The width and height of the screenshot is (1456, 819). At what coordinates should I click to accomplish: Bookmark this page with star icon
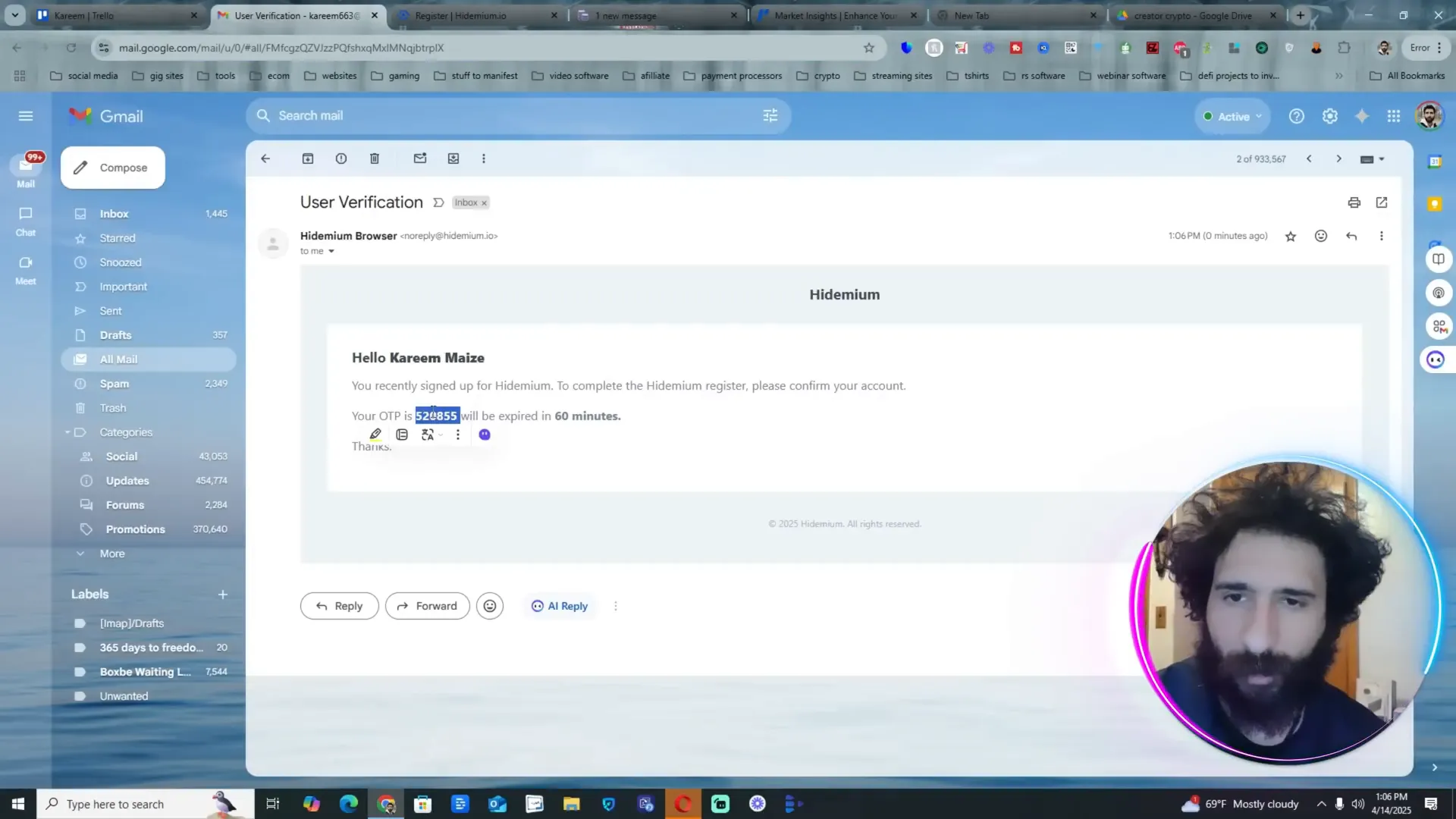869,48
